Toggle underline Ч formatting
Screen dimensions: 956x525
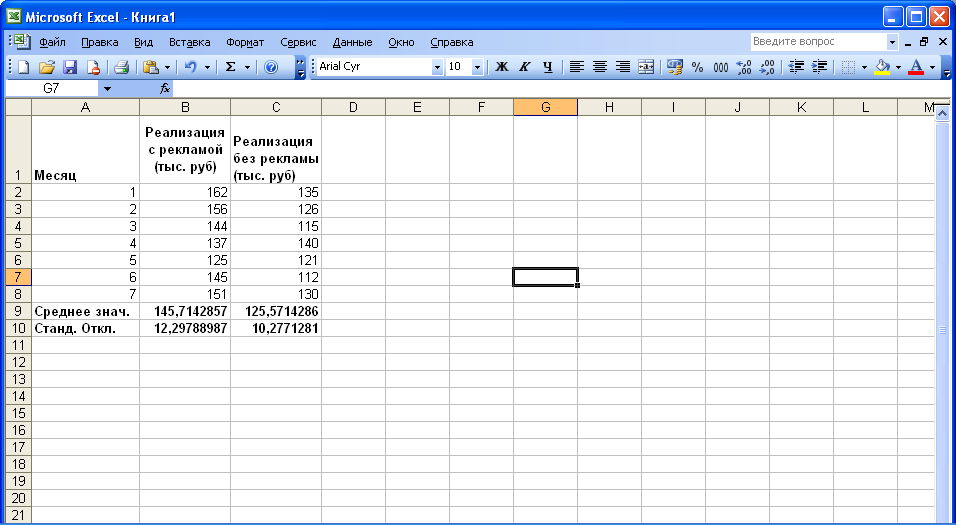click(548, 67)
